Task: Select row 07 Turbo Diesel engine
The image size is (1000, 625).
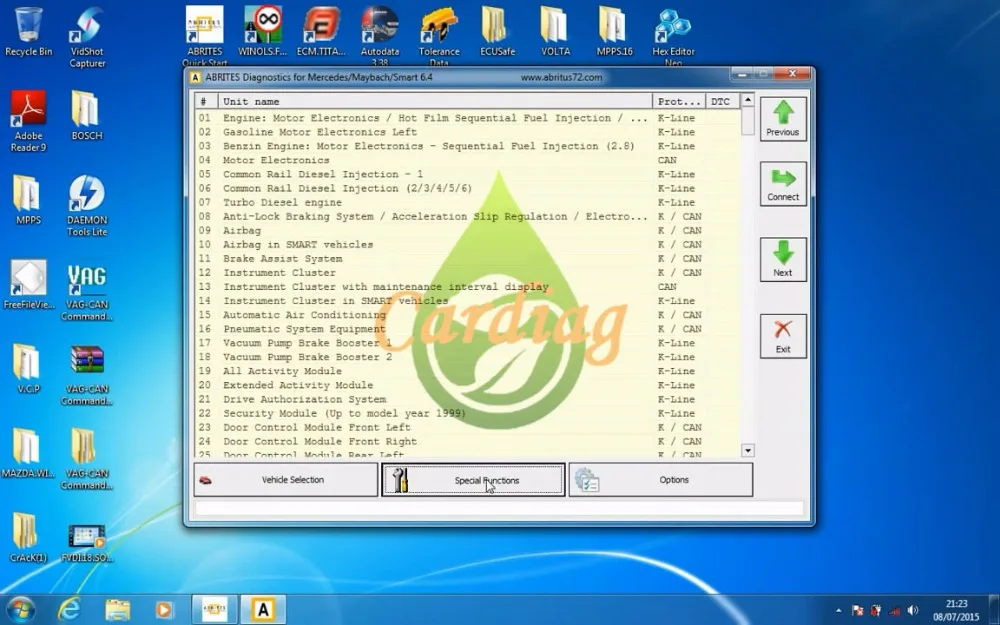Action: (468, 202)
